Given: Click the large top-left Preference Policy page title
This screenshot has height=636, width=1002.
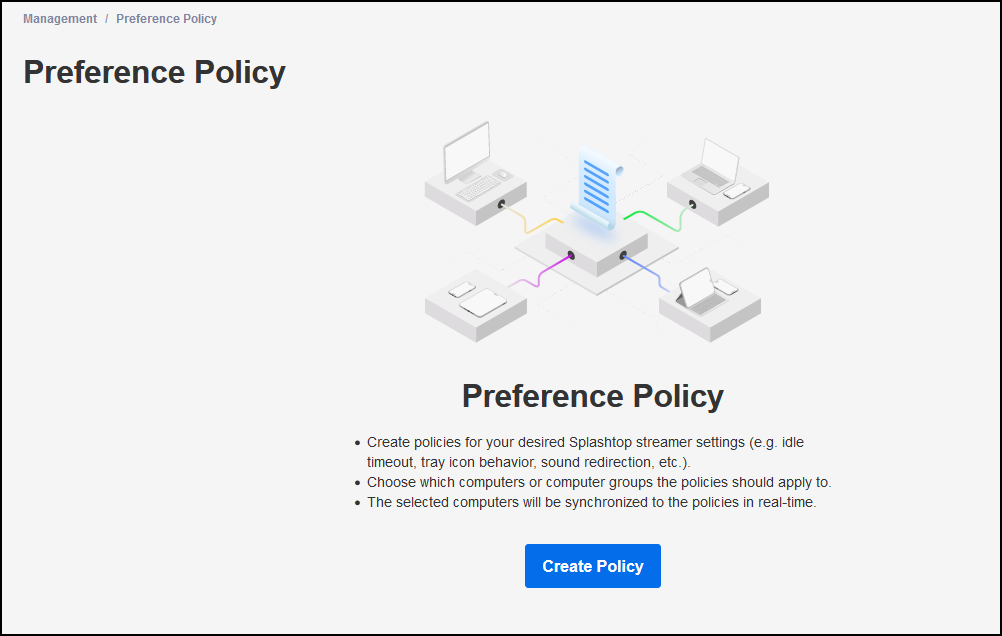Looking at the screenshot, I should (x=155, y=72).
